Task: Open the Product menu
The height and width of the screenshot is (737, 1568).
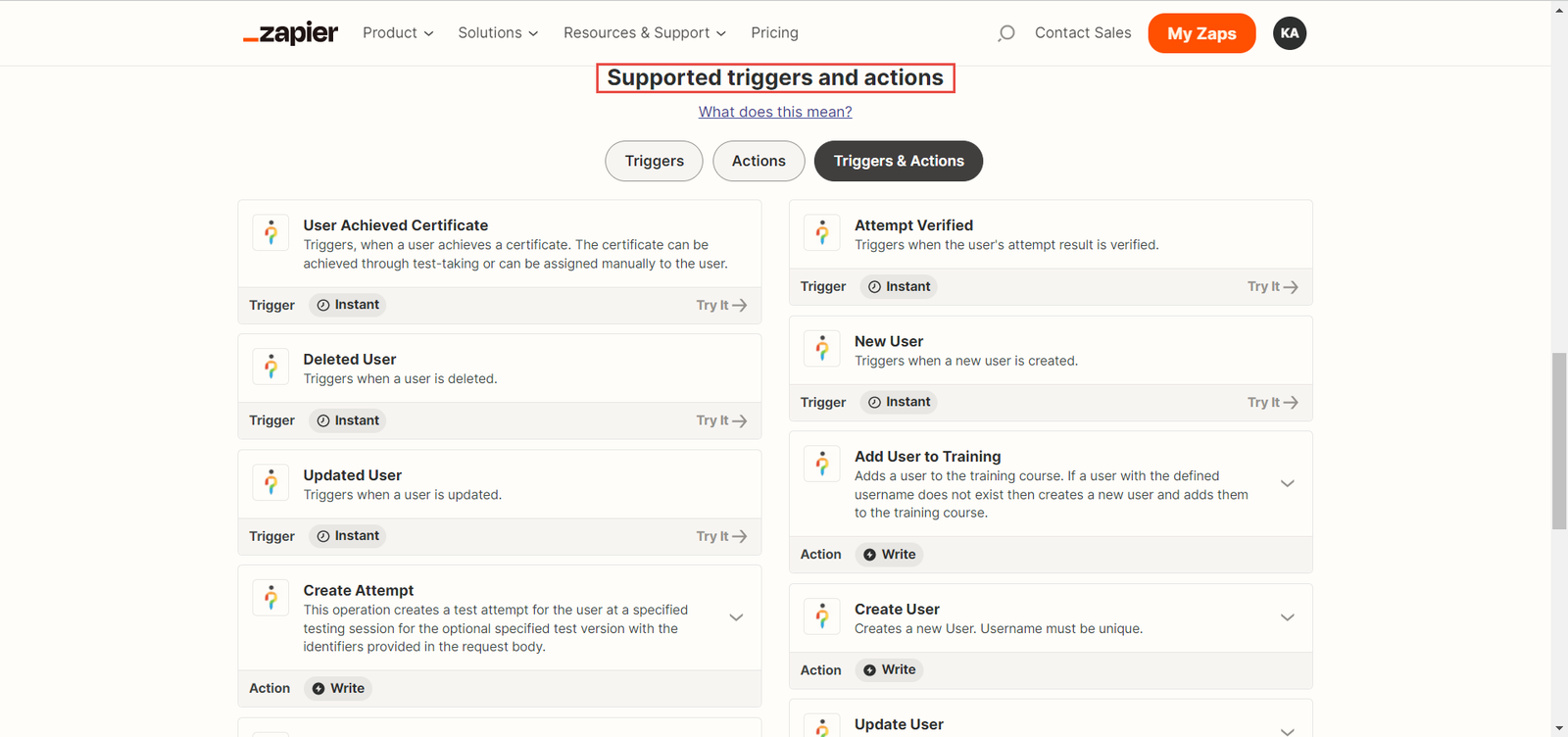Action: coord(397,33)
